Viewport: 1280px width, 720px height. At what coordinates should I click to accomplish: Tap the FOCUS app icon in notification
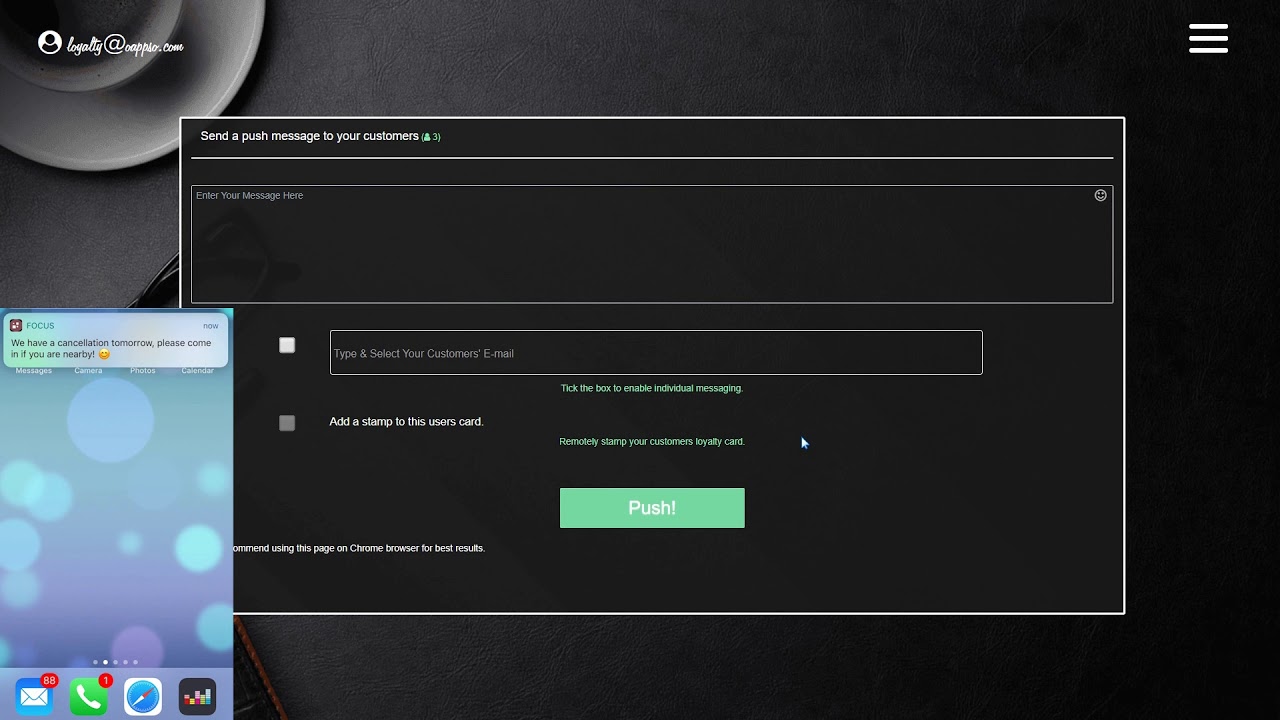pos(16,325)
